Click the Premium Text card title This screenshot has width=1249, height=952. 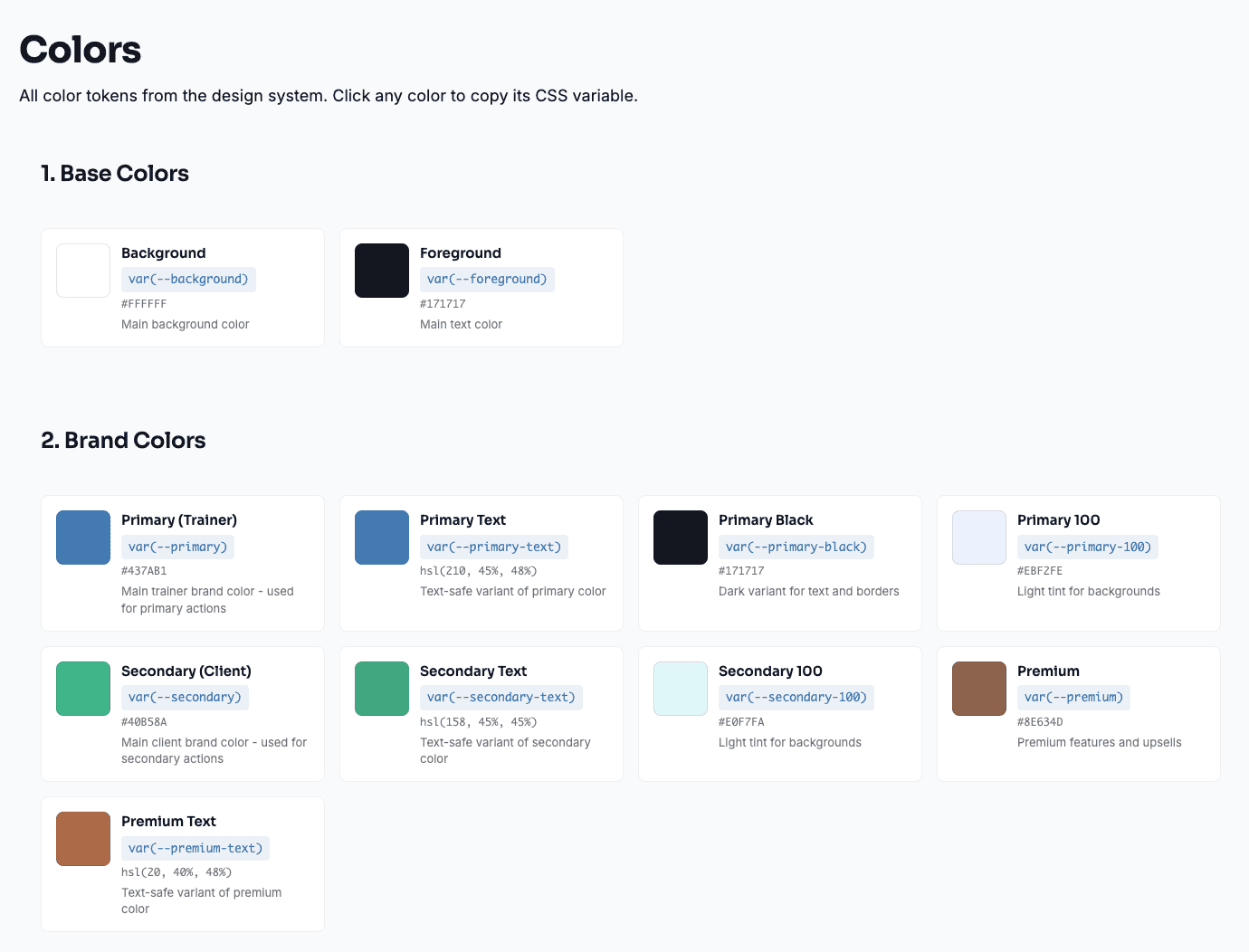(169, 821)
